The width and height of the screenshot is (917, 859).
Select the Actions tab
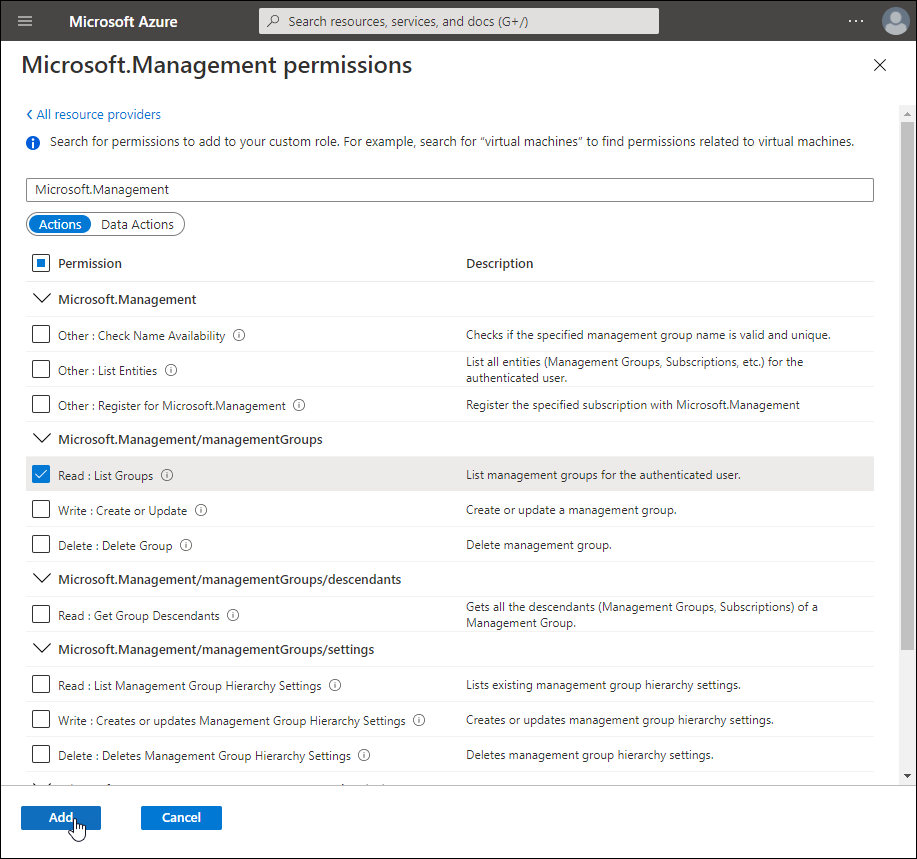pyautogui.click(x=60, y=225)
